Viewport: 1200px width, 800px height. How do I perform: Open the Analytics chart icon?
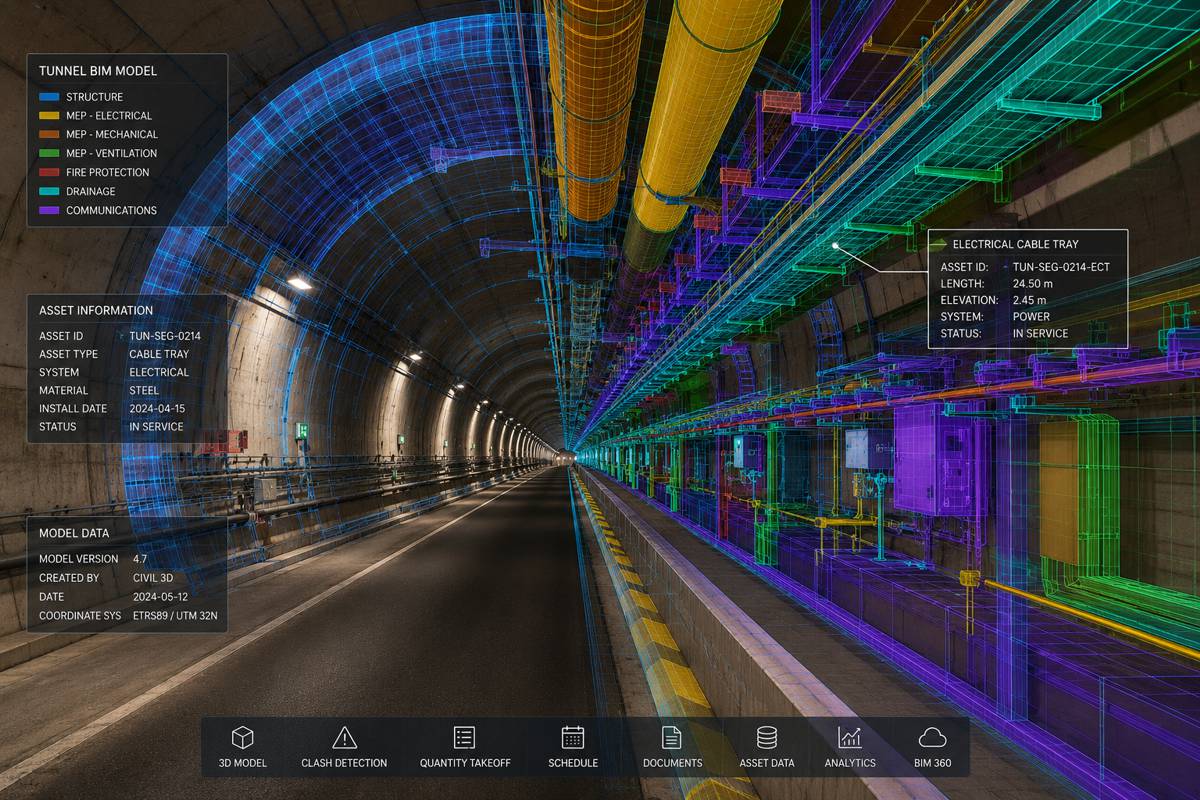850,738
